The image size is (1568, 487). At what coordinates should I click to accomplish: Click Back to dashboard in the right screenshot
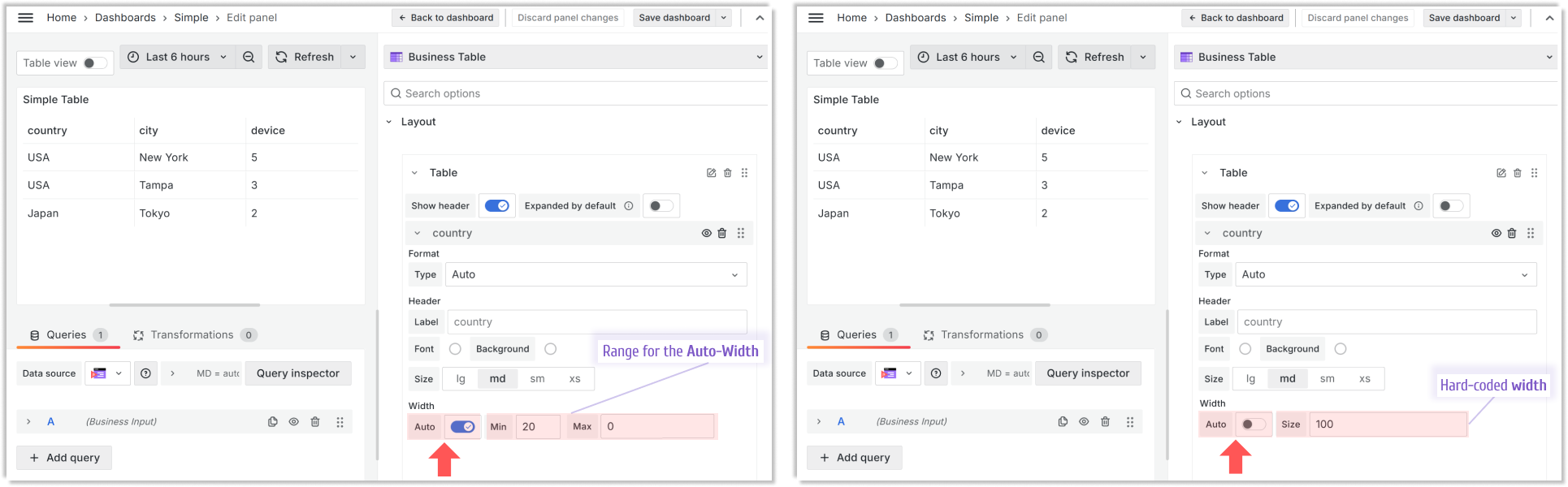pos(1236,18)
